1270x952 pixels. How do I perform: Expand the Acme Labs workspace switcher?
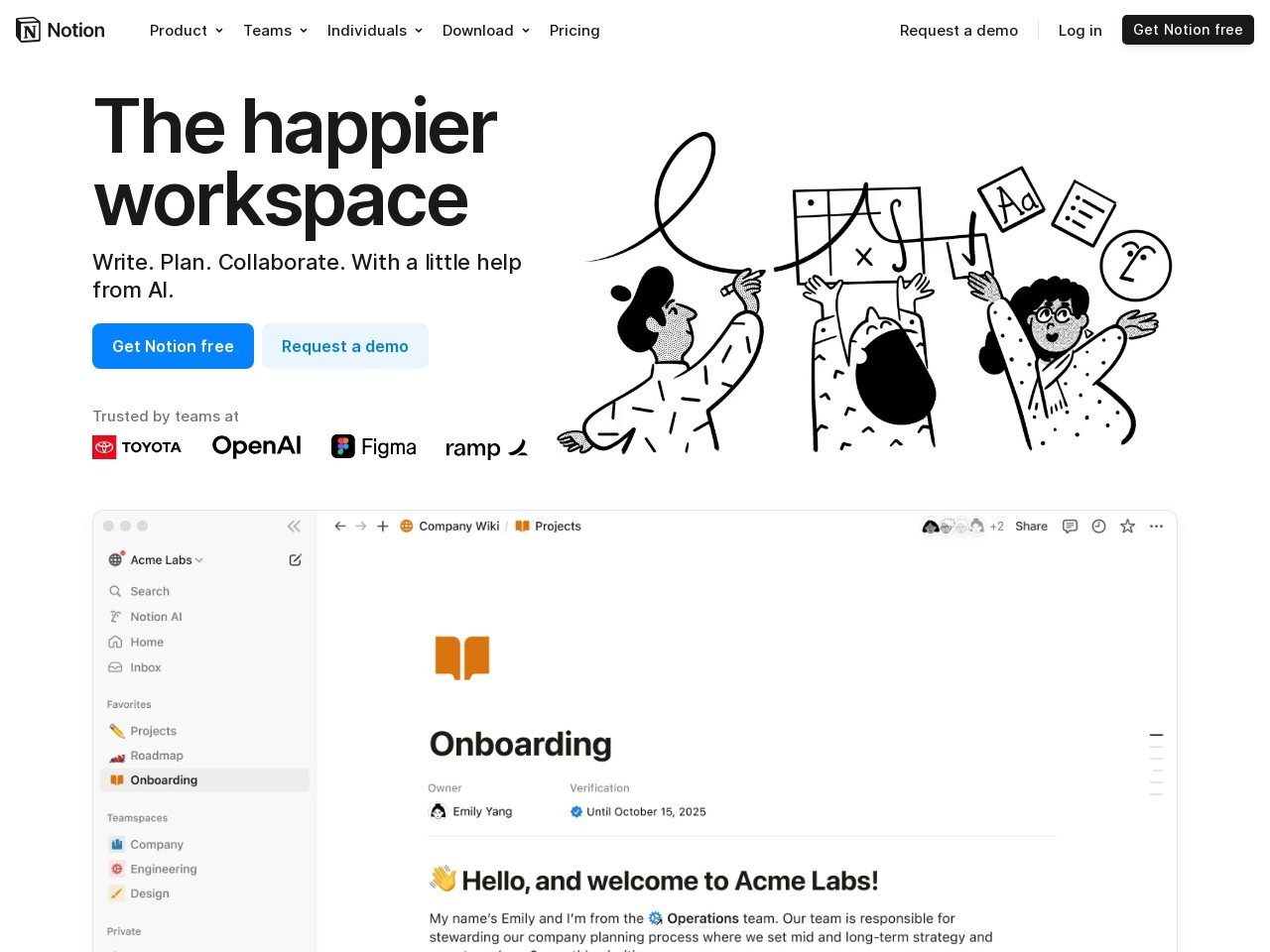point(159,559)
